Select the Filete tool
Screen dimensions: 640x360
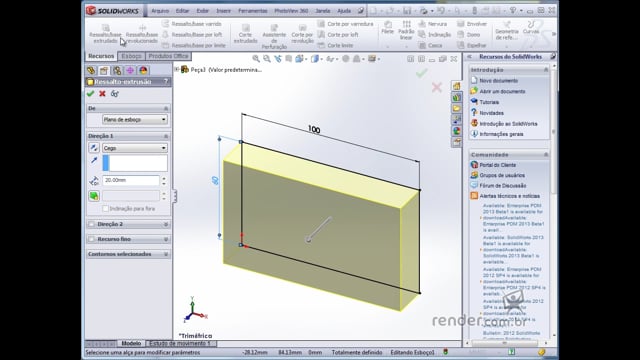pos(388,28)
